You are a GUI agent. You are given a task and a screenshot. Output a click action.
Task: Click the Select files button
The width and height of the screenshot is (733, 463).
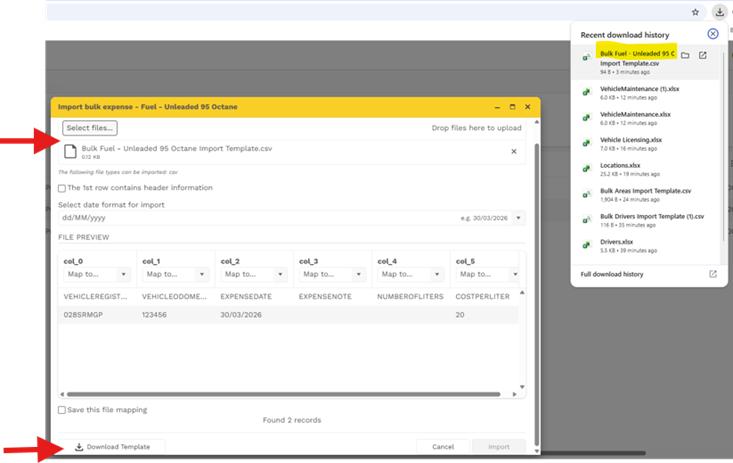point(90,128)
